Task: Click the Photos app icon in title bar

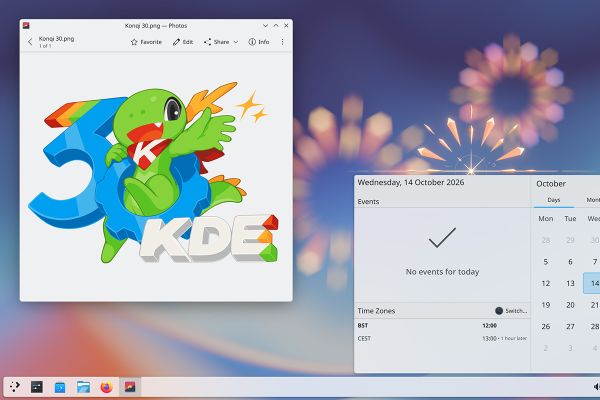Action: (26, 26)
